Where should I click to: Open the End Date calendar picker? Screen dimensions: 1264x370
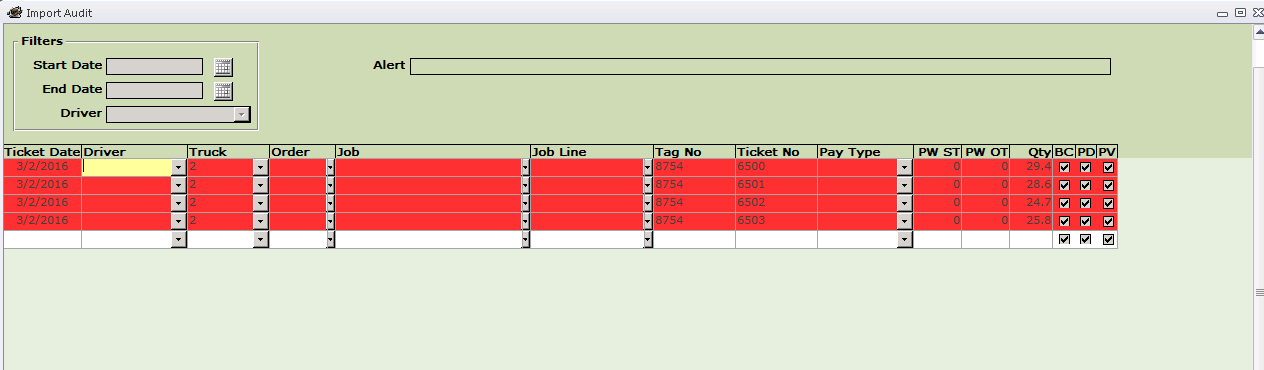click(x=223, y=91)
